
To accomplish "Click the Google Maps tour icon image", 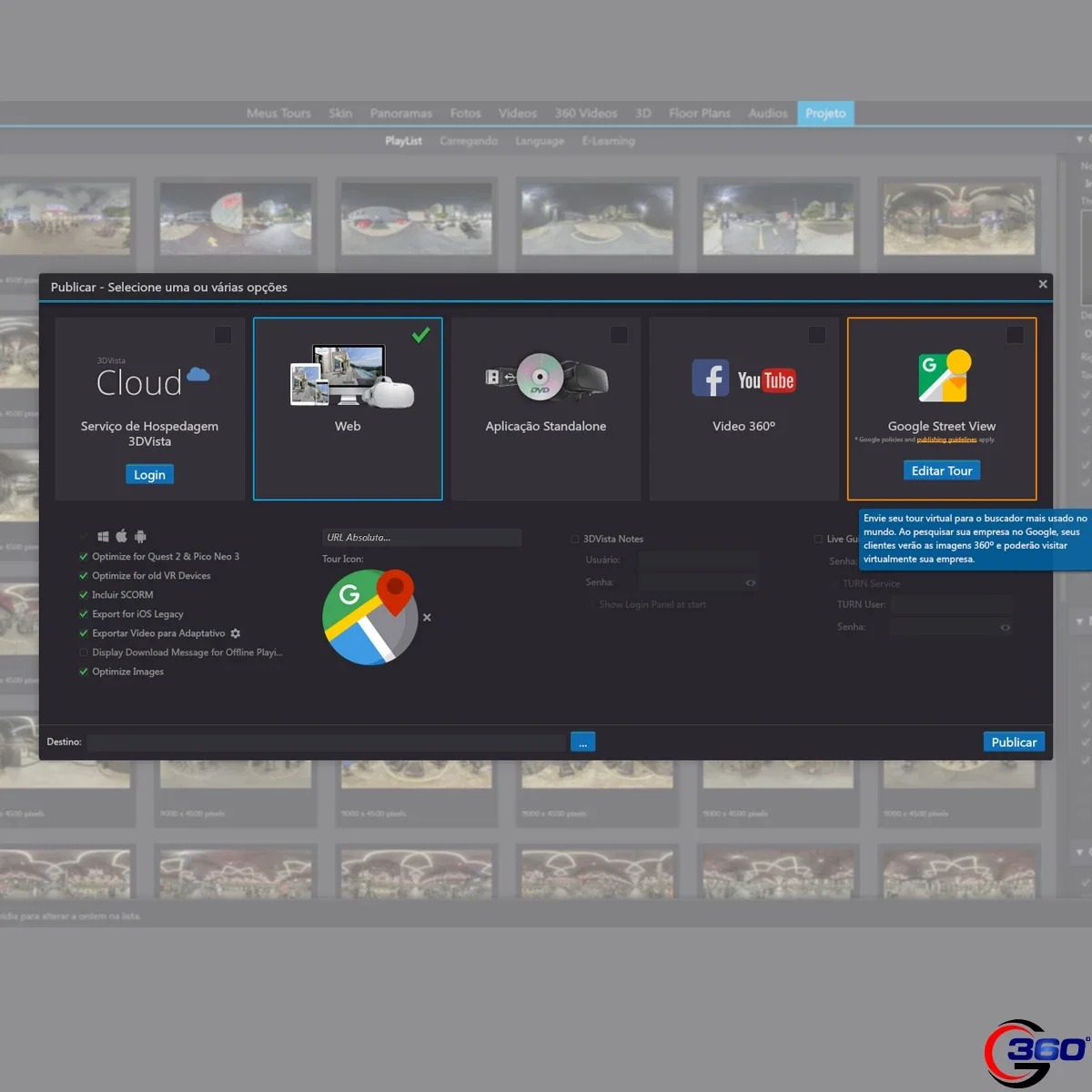I will click(x=369, y=617).
